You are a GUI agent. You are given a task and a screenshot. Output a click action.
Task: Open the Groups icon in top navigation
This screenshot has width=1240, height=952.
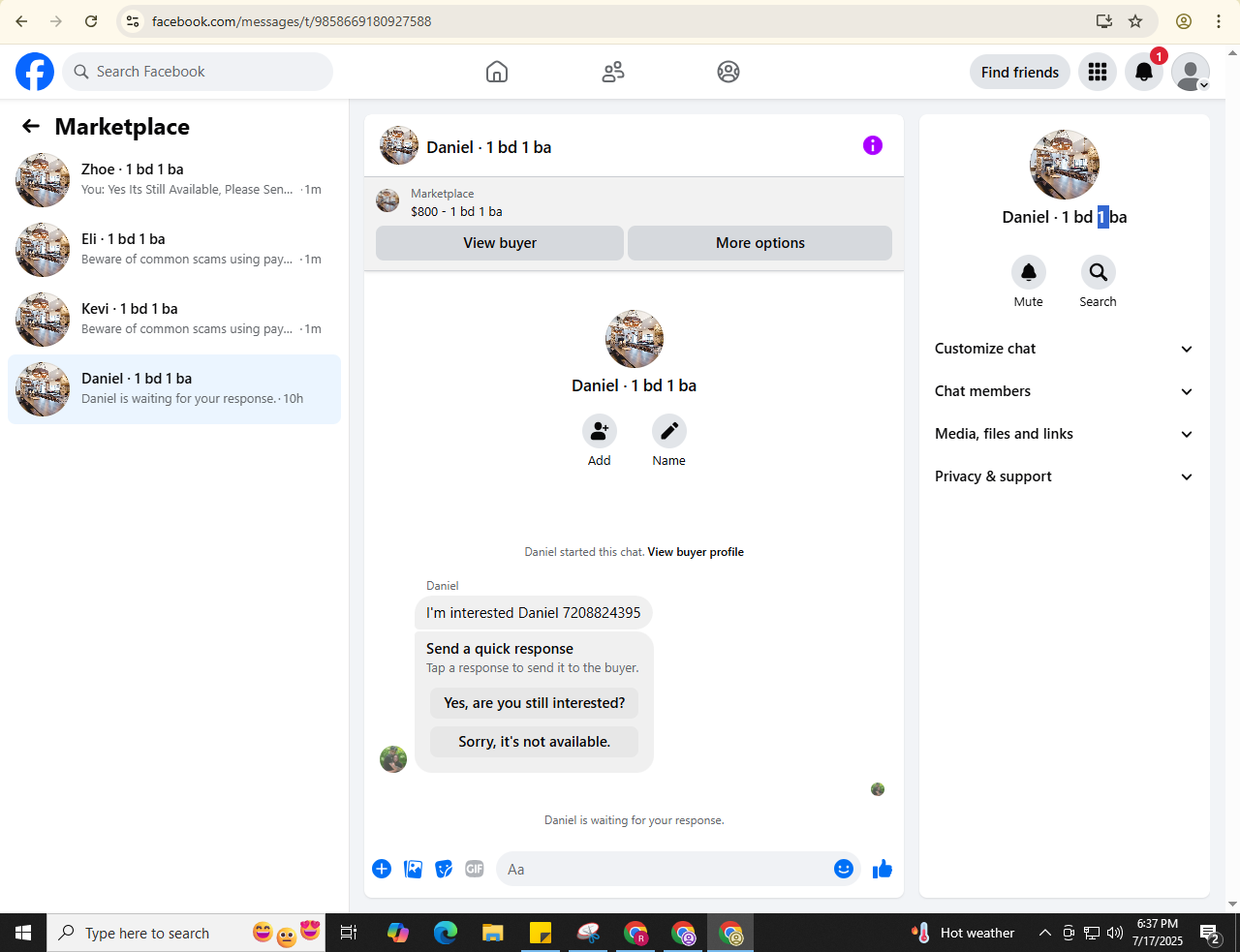click(x=728, y=72)
